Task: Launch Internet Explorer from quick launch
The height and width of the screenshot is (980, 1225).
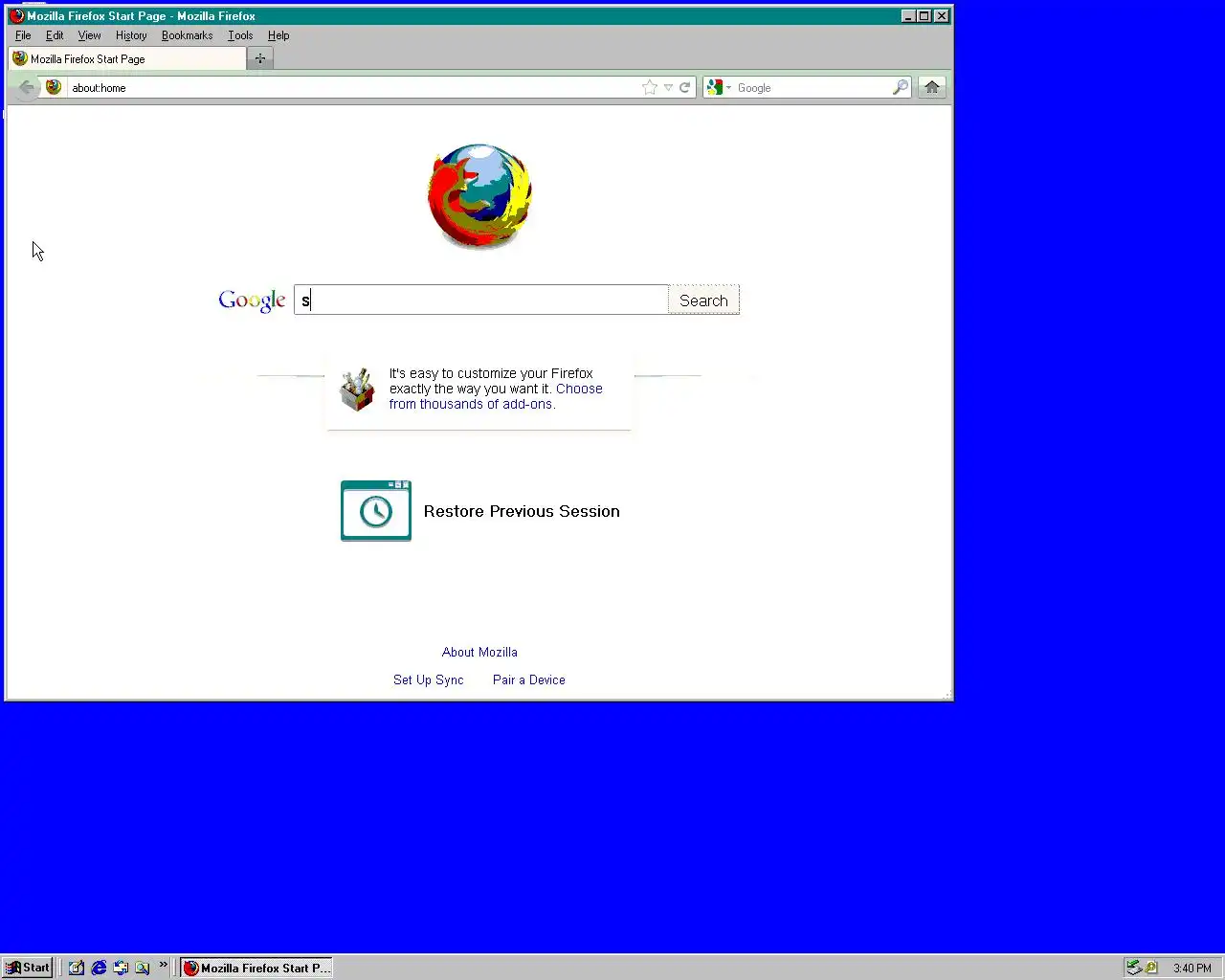Action: [x=99, y=968]
